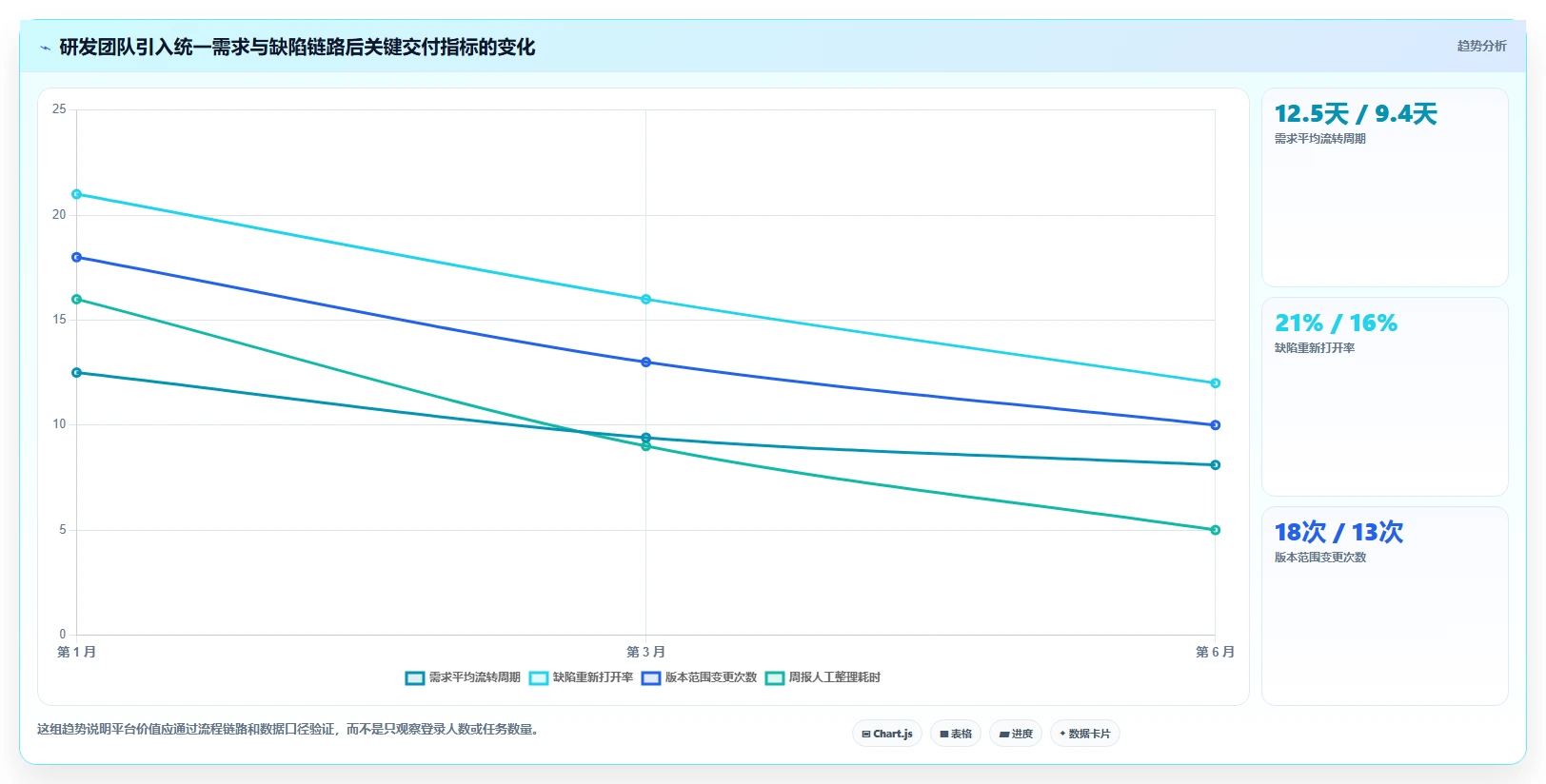Select 版本范围变更次数 data point at 第6月
This screenshot has height=784, width=1546.
[1216, 425]
